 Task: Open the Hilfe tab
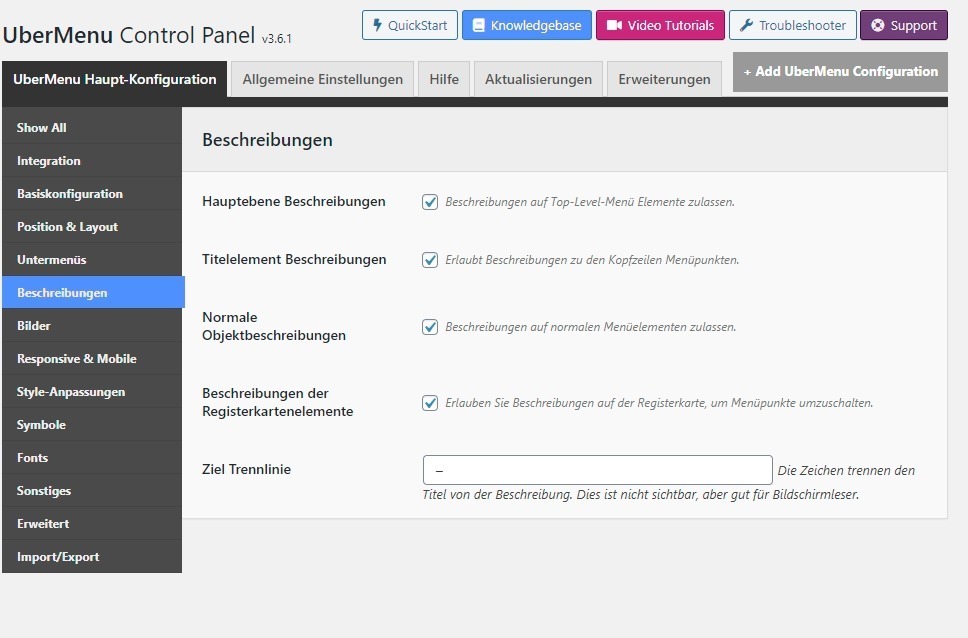pyautogui.click(x=444, y=79)
